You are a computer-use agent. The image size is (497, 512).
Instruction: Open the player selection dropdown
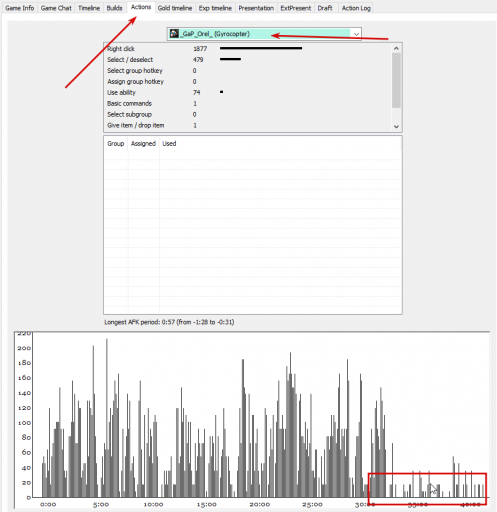click(264, 34)
